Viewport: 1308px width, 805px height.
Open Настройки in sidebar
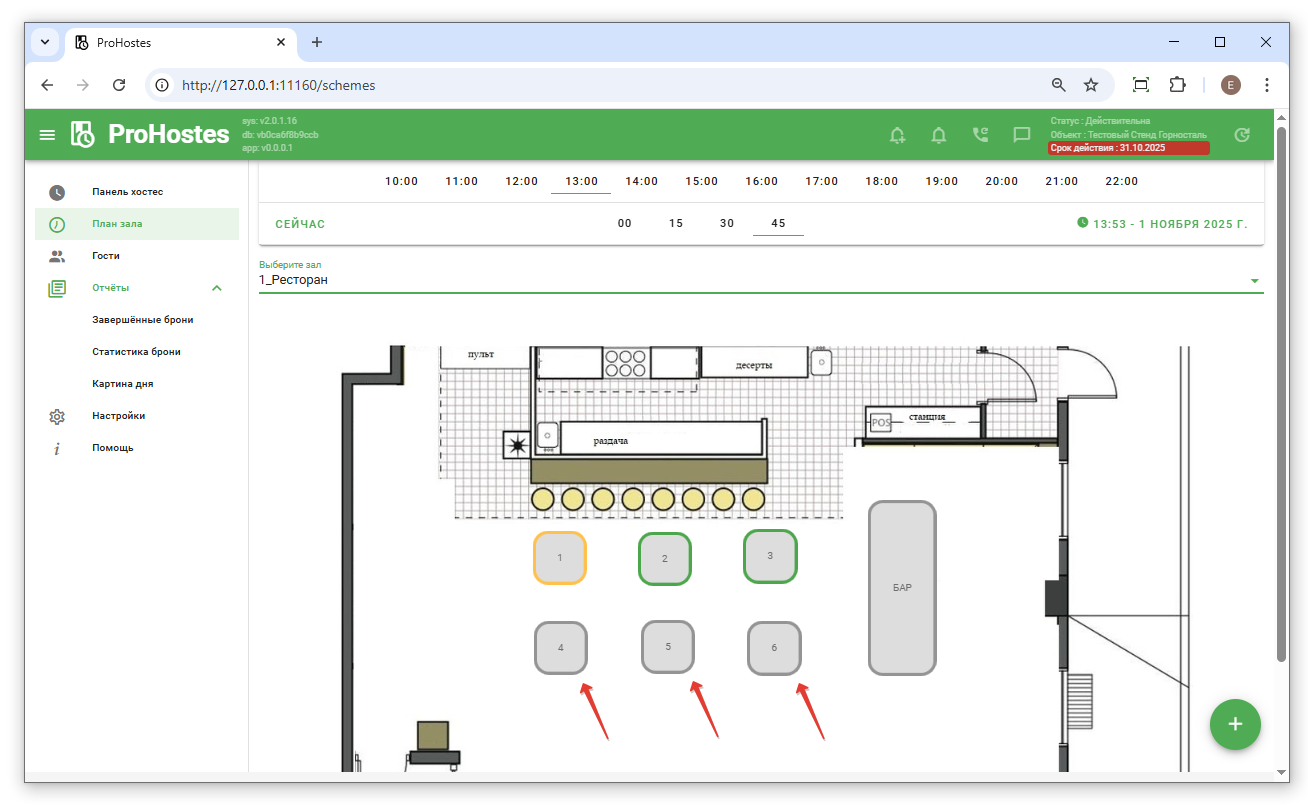pyautogui.click(x=118, y=416)
